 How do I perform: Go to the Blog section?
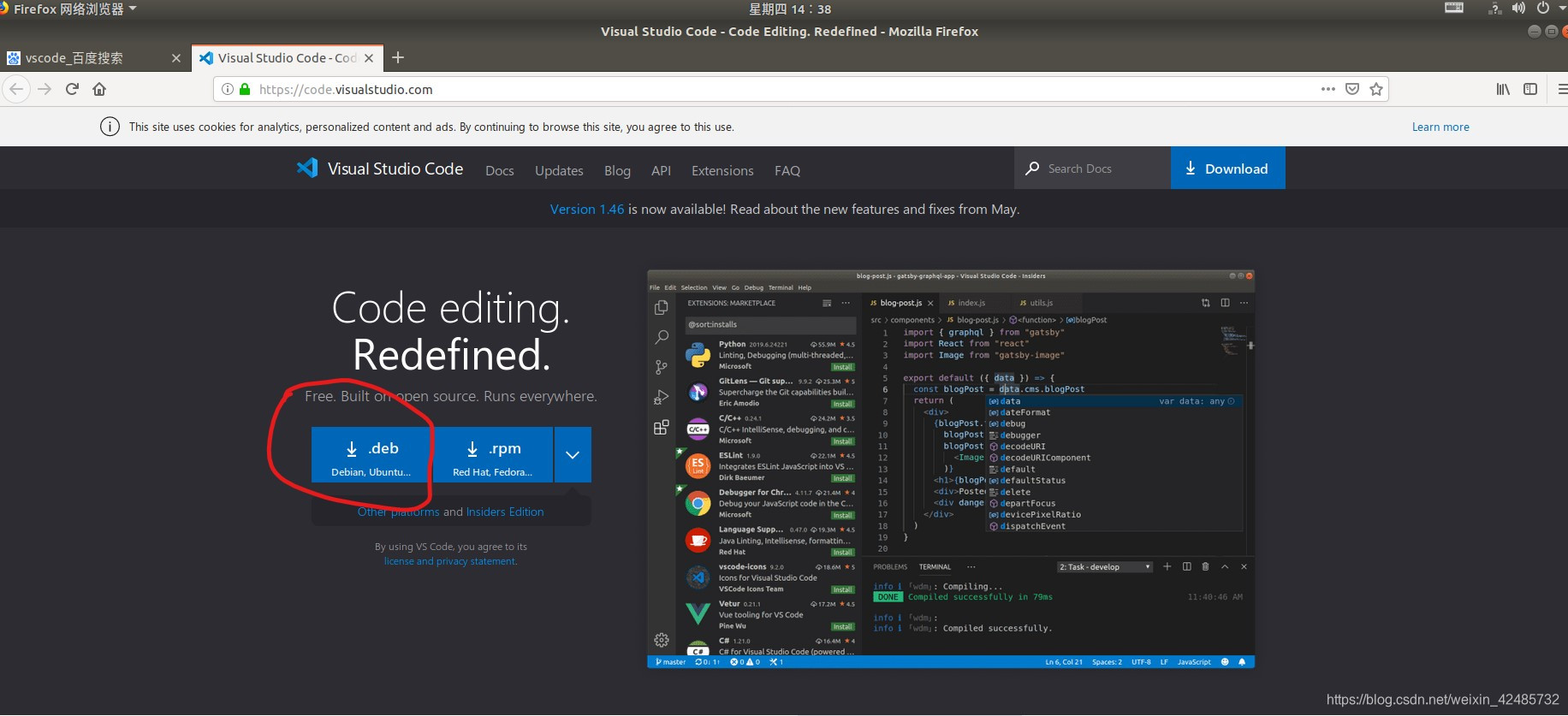point(617,170)
